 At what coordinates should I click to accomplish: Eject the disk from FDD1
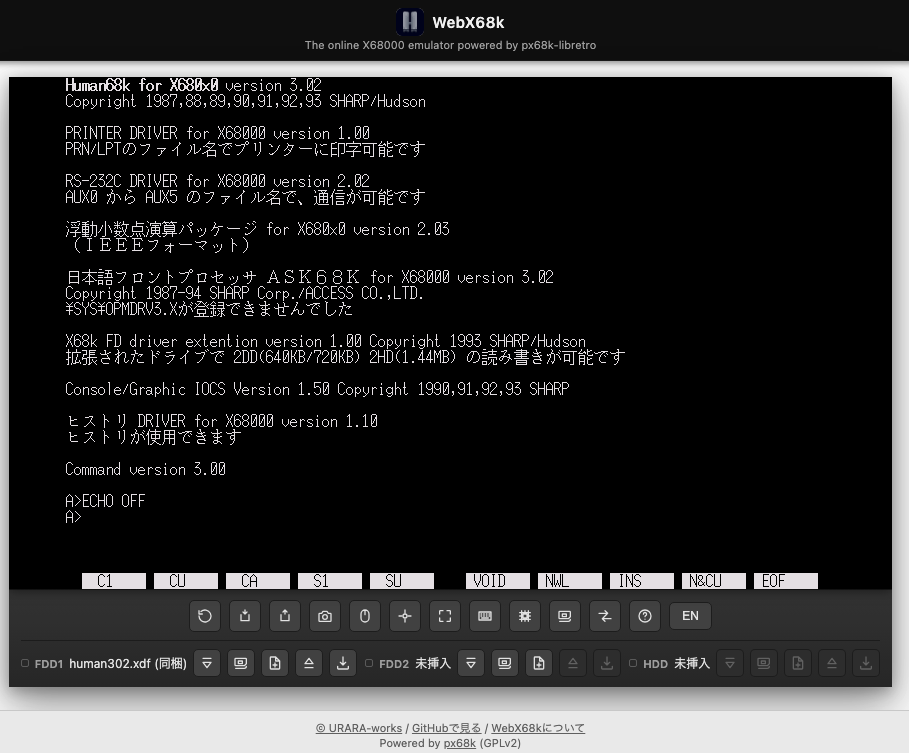pos(309,663)
